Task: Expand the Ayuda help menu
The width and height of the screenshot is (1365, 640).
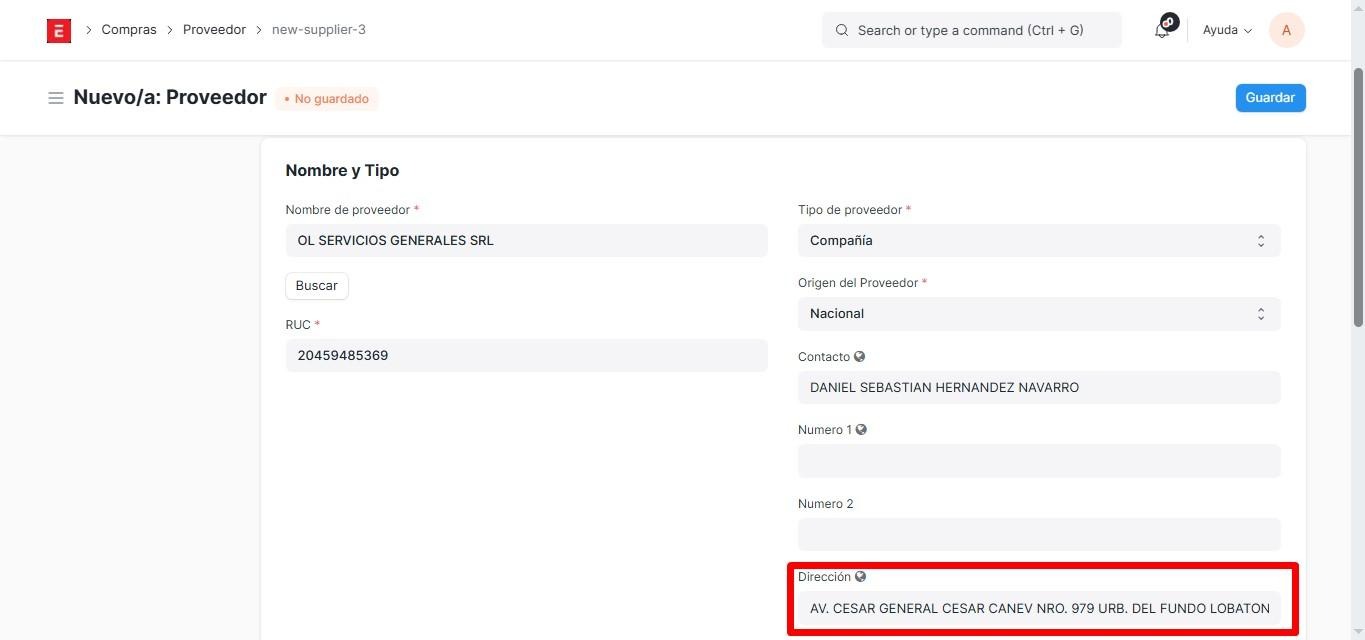Action: (1227, 30)
